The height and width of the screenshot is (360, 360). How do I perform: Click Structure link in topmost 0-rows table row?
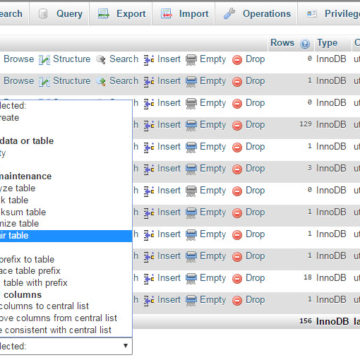(x=72, y=59)
